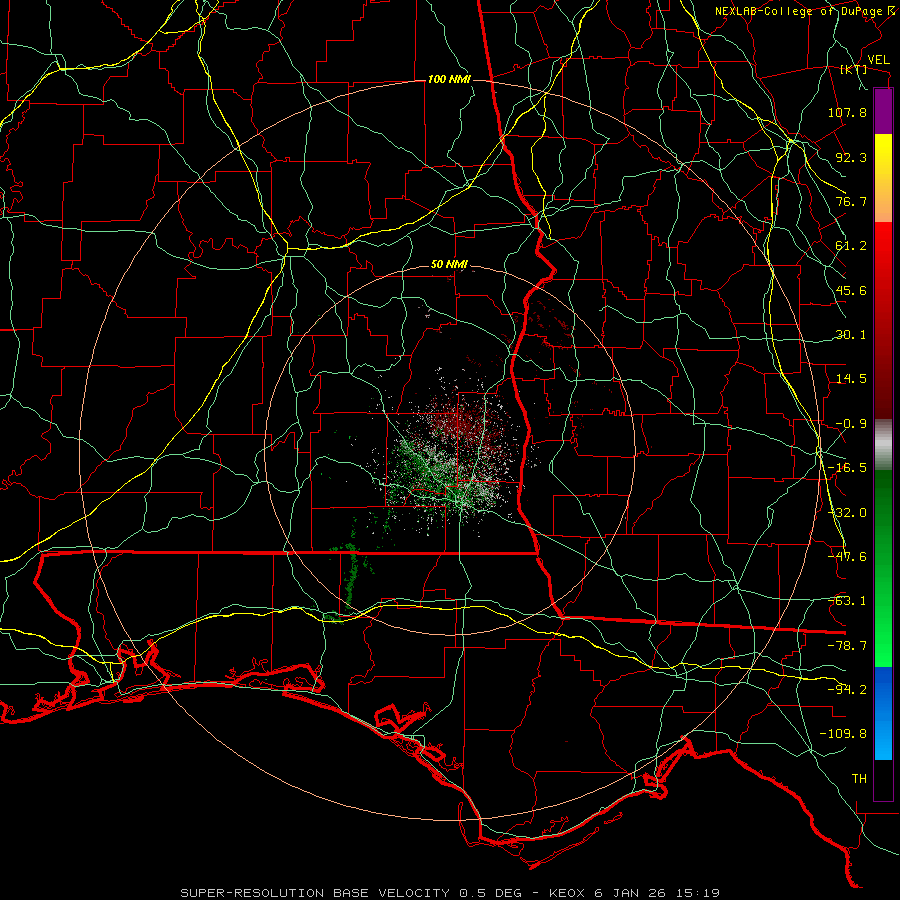Viewport: 900px width, 900px height.
Task: Click the 76.7 legend value
Action: (851, 201)
